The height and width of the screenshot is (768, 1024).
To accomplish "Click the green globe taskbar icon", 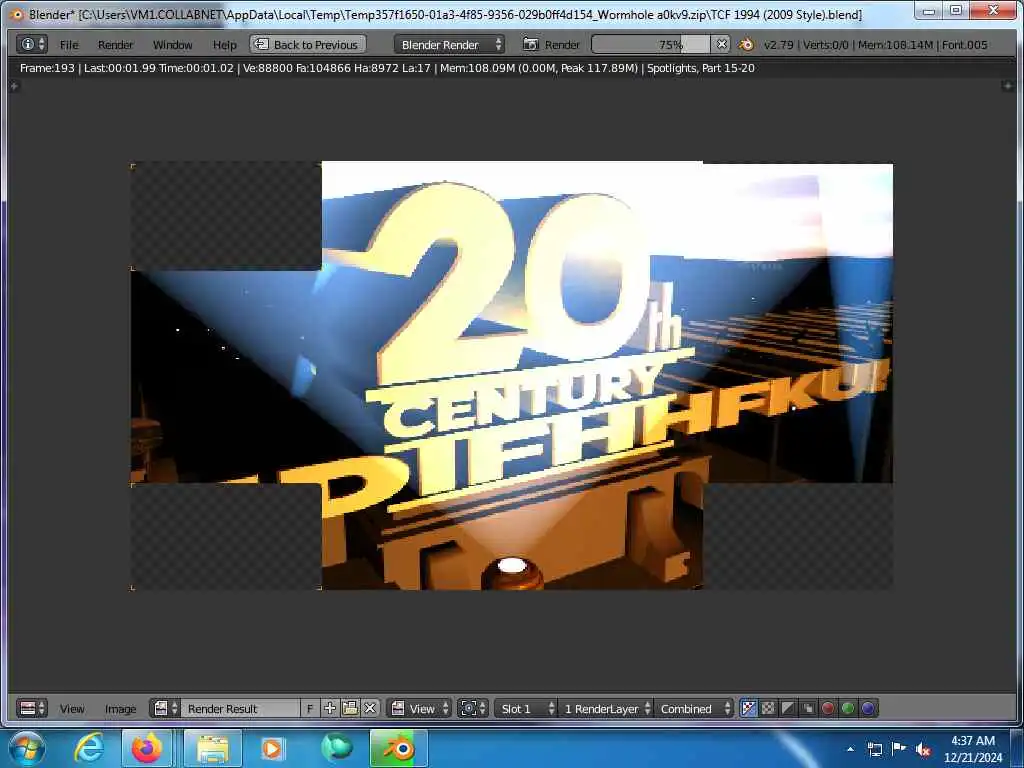I will [337, 748].
